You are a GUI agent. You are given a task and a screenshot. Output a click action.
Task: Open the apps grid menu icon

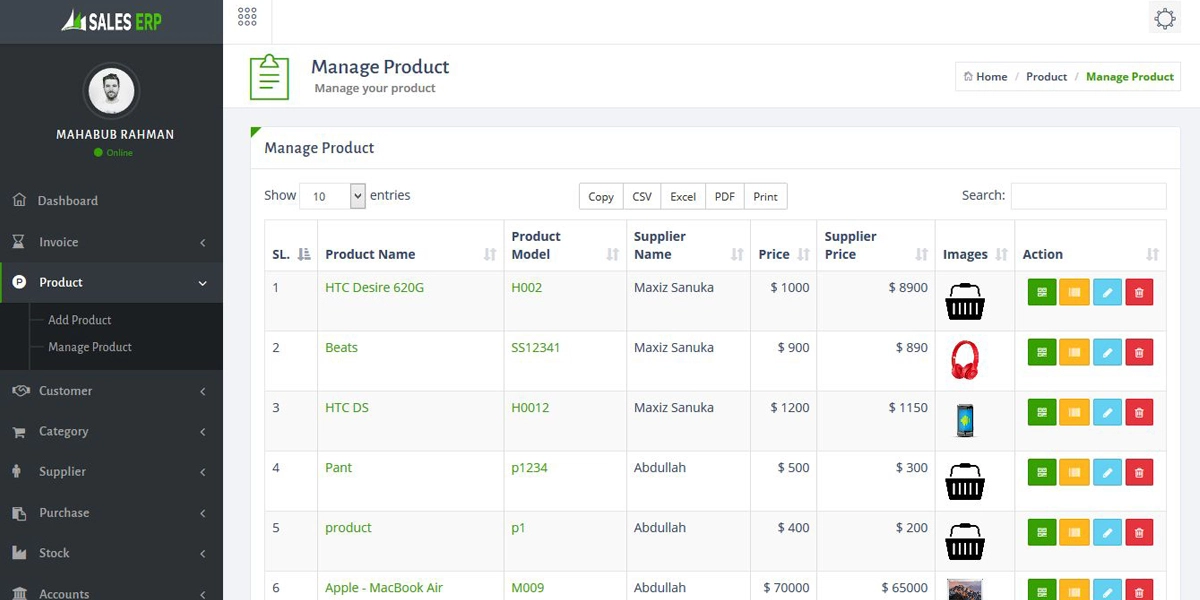click(x=248, y=16)
